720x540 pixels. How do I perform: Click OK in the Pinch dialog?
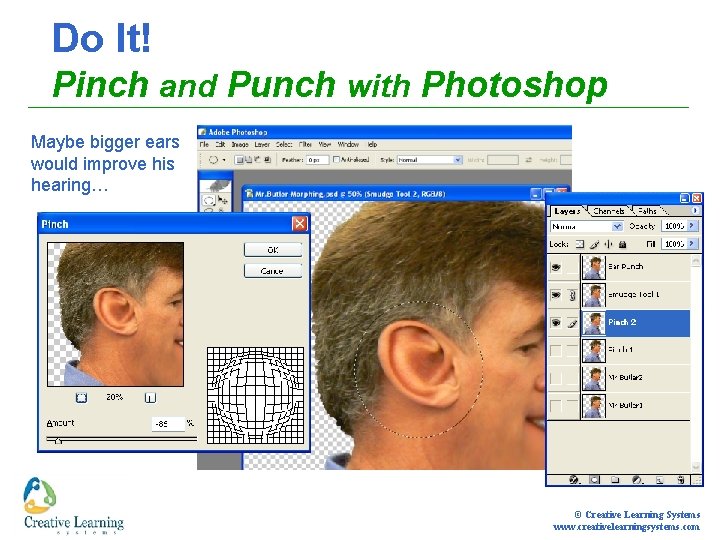[273, 250]
